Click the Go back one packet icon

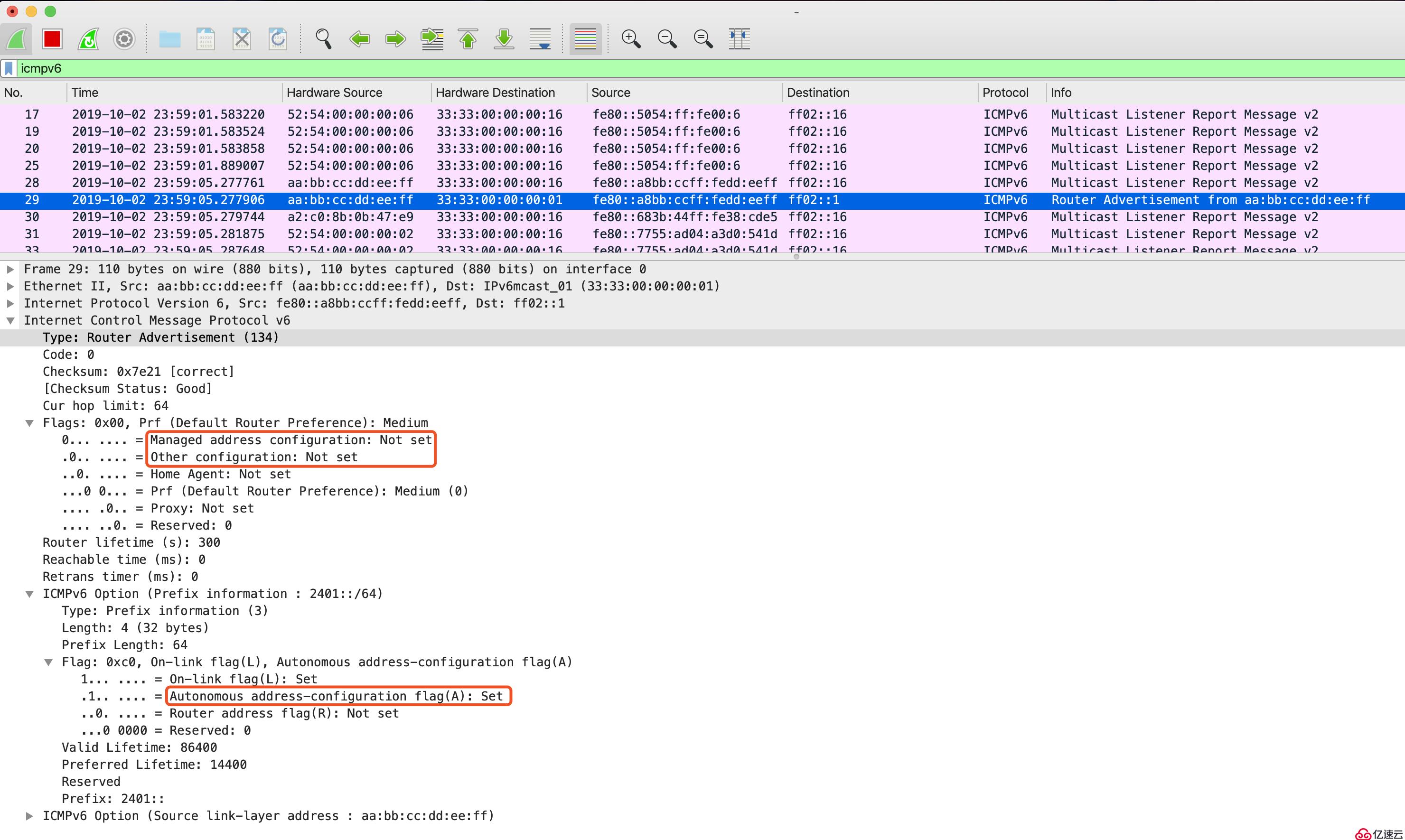pos(359,38)
